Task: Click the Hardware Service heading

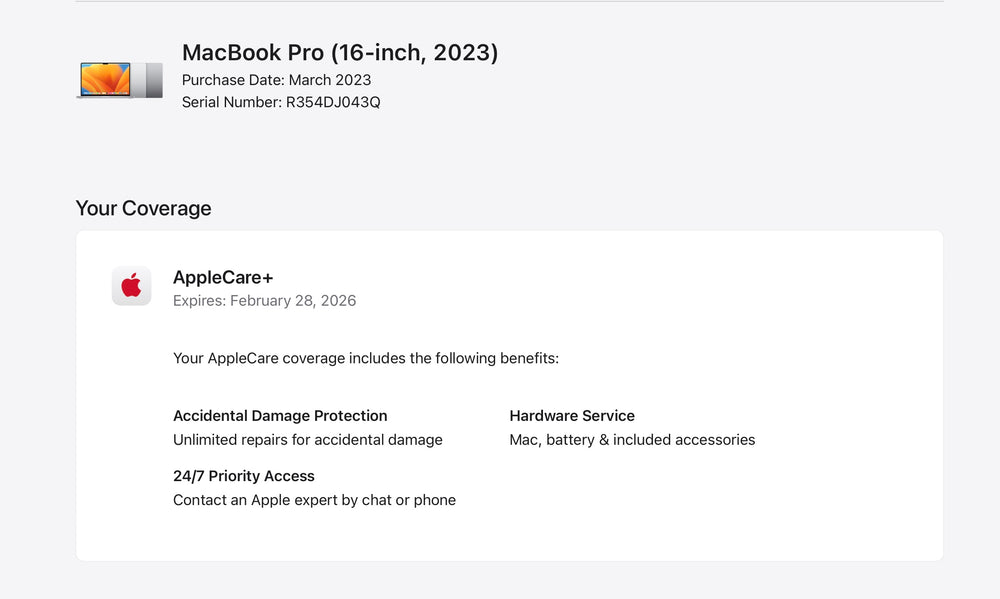Action: (x=572, y=415)
